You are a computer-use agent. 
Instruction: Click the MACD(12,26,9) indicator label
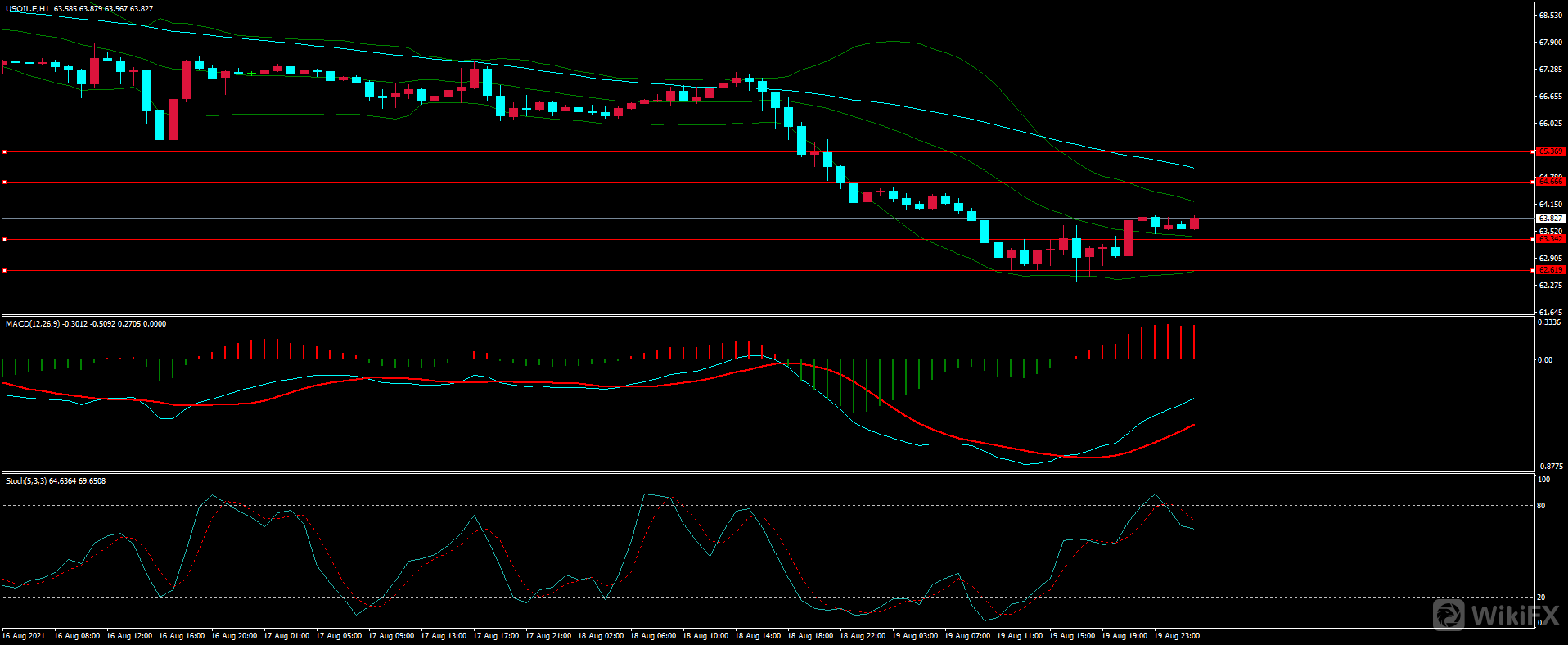[33, 324]
